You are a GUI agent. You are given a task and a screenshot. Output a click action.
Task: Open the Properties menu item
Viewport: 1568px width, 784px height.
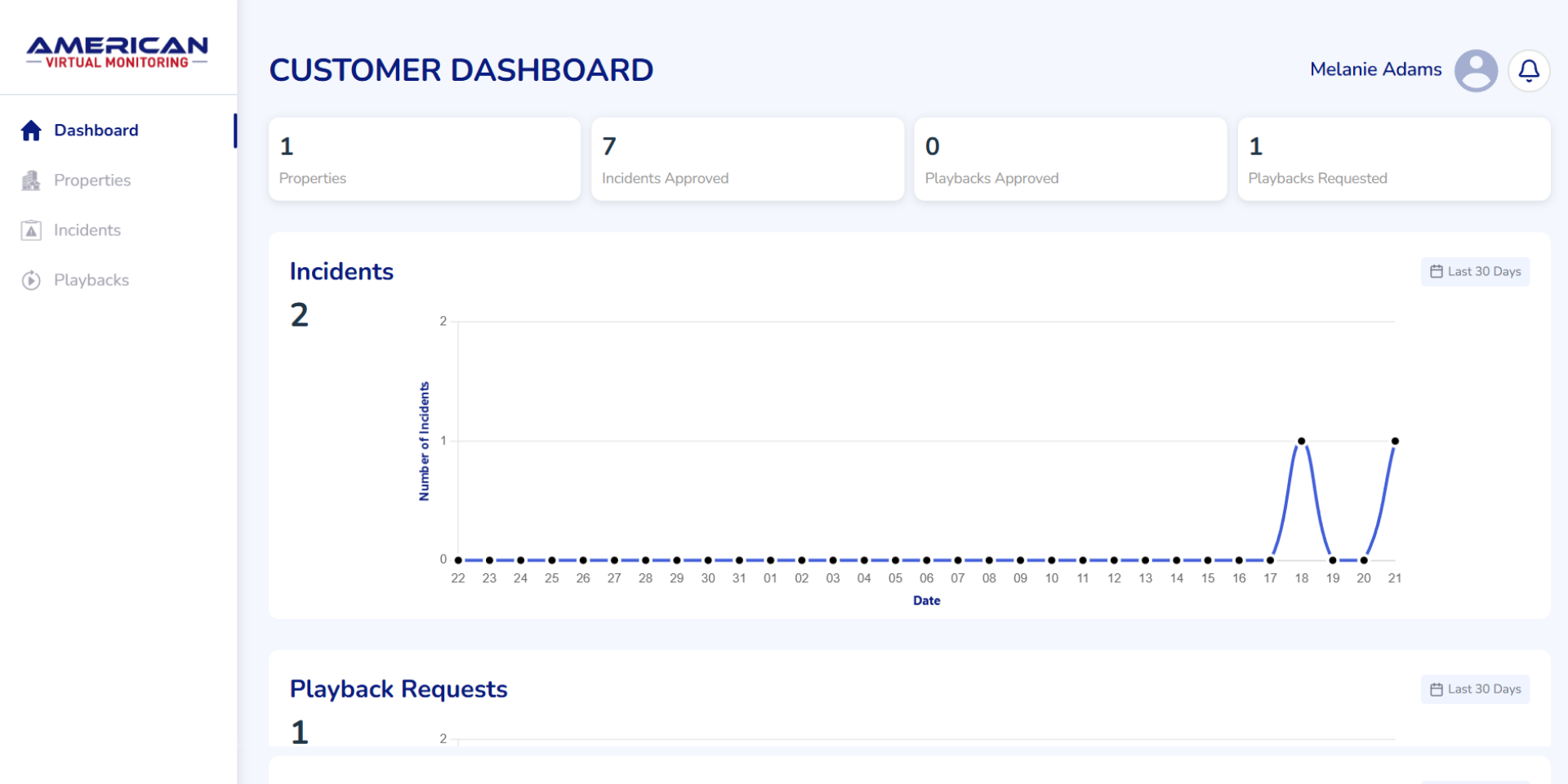[92, 180]
